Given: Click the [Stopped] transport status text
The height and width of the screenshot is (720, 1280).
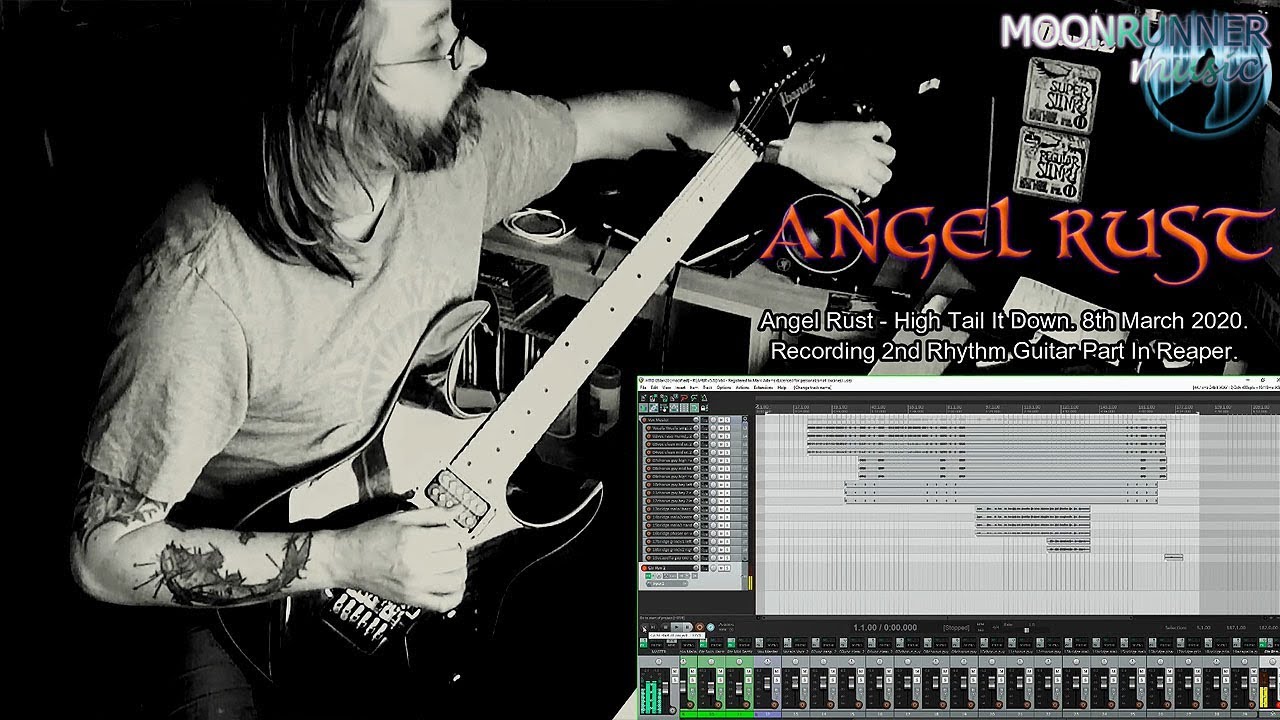Looking at the screenshot, I should (956, 628).
